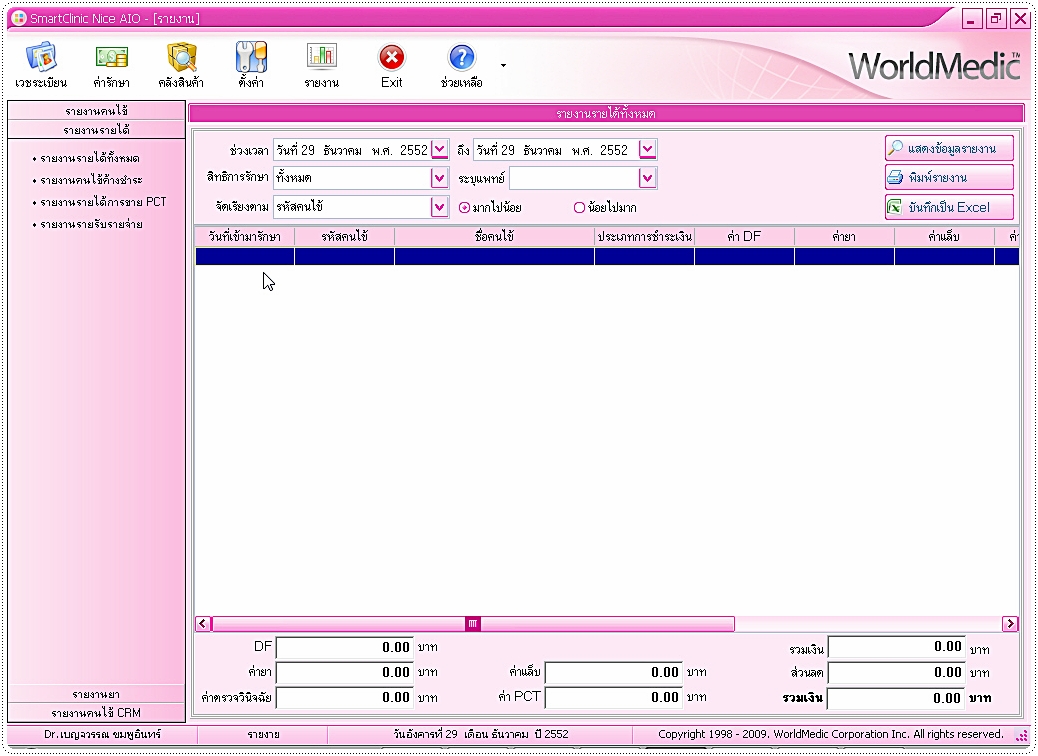Click the Excel icon on บันทึกเป็น Excel
Image resolution: width=1038 pixels, height=756 pixels.
point(895,207)
